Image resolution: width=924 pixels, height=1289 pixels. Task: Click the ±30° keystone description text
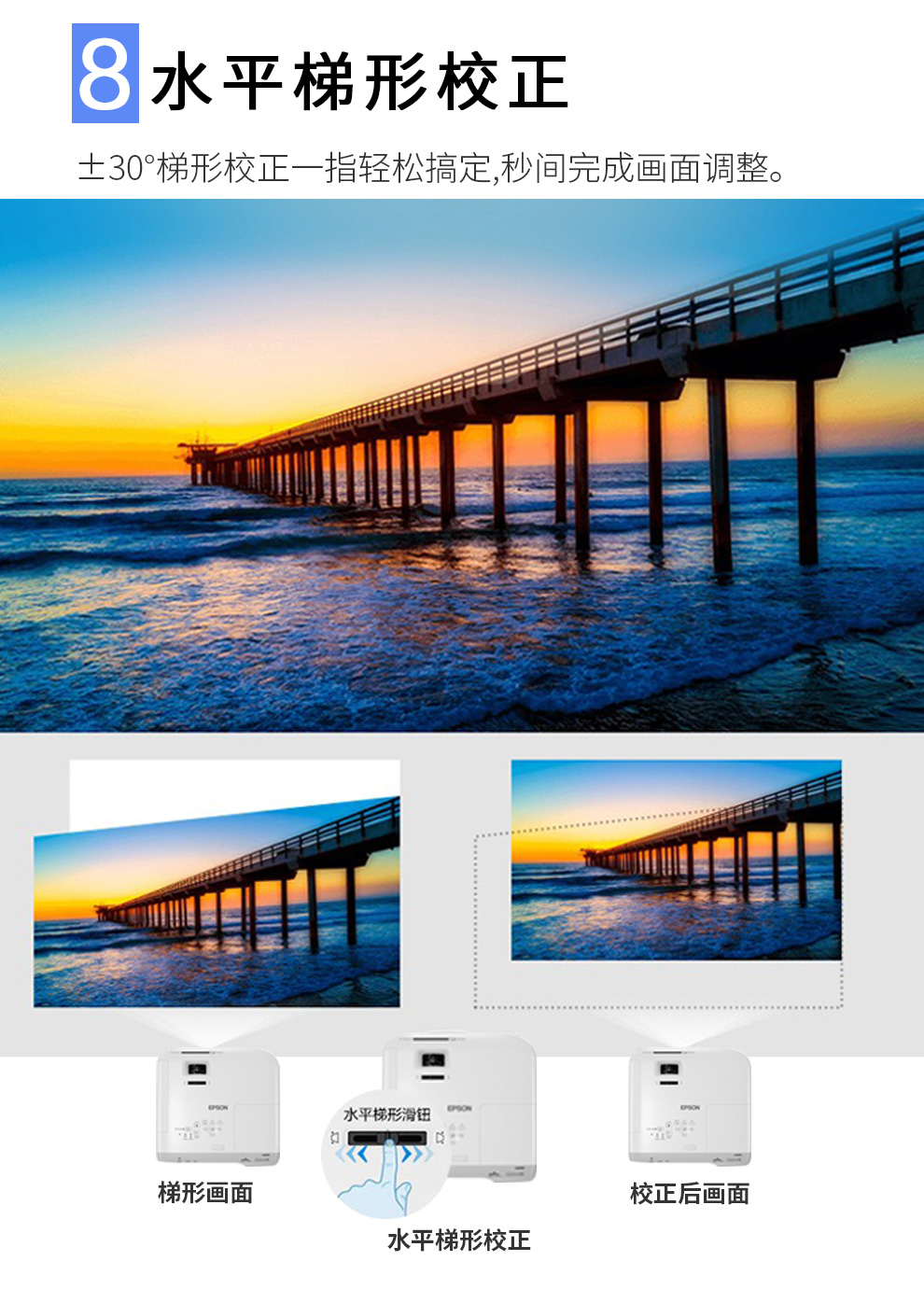pyautogui.click(x=434, y=169)
